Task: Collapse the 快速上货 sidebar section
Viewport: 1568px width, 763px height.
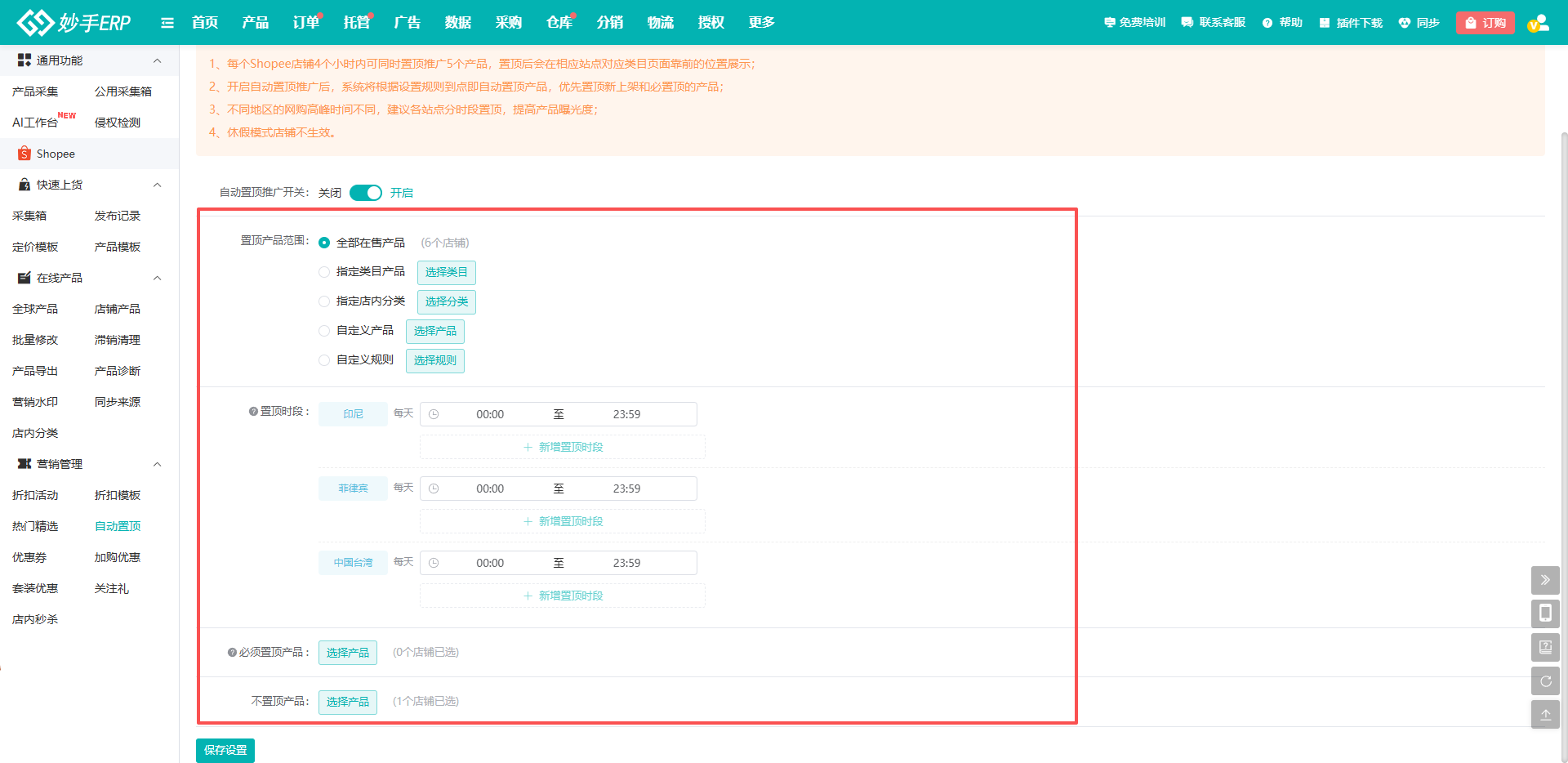Action: pos(158,185)
